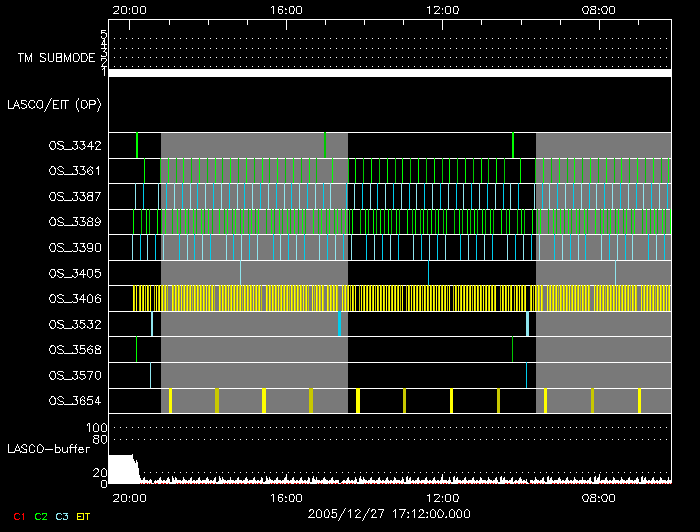Click the 20:00 tick label on bottom axis
700x532 pixels.
click(129, 496)
